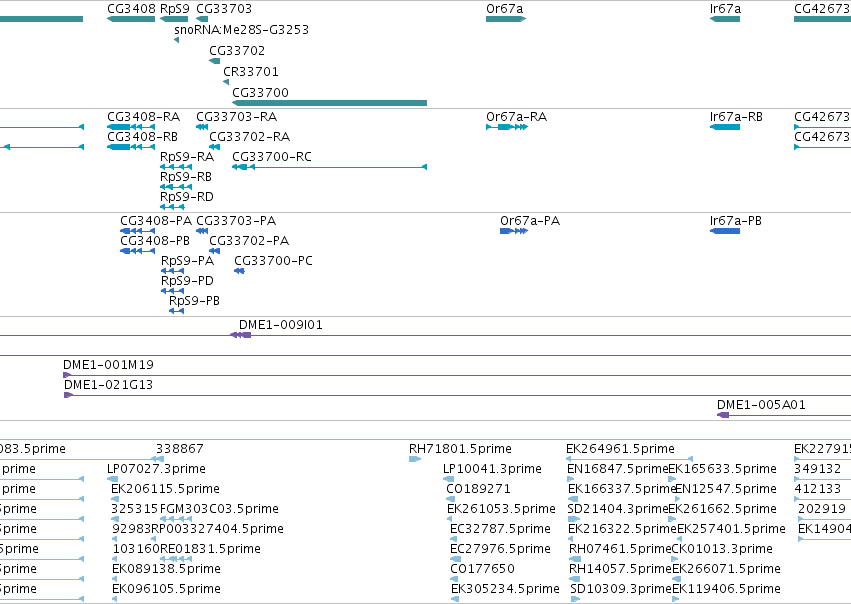Click the CO189271 EST label

pos(478,489)
